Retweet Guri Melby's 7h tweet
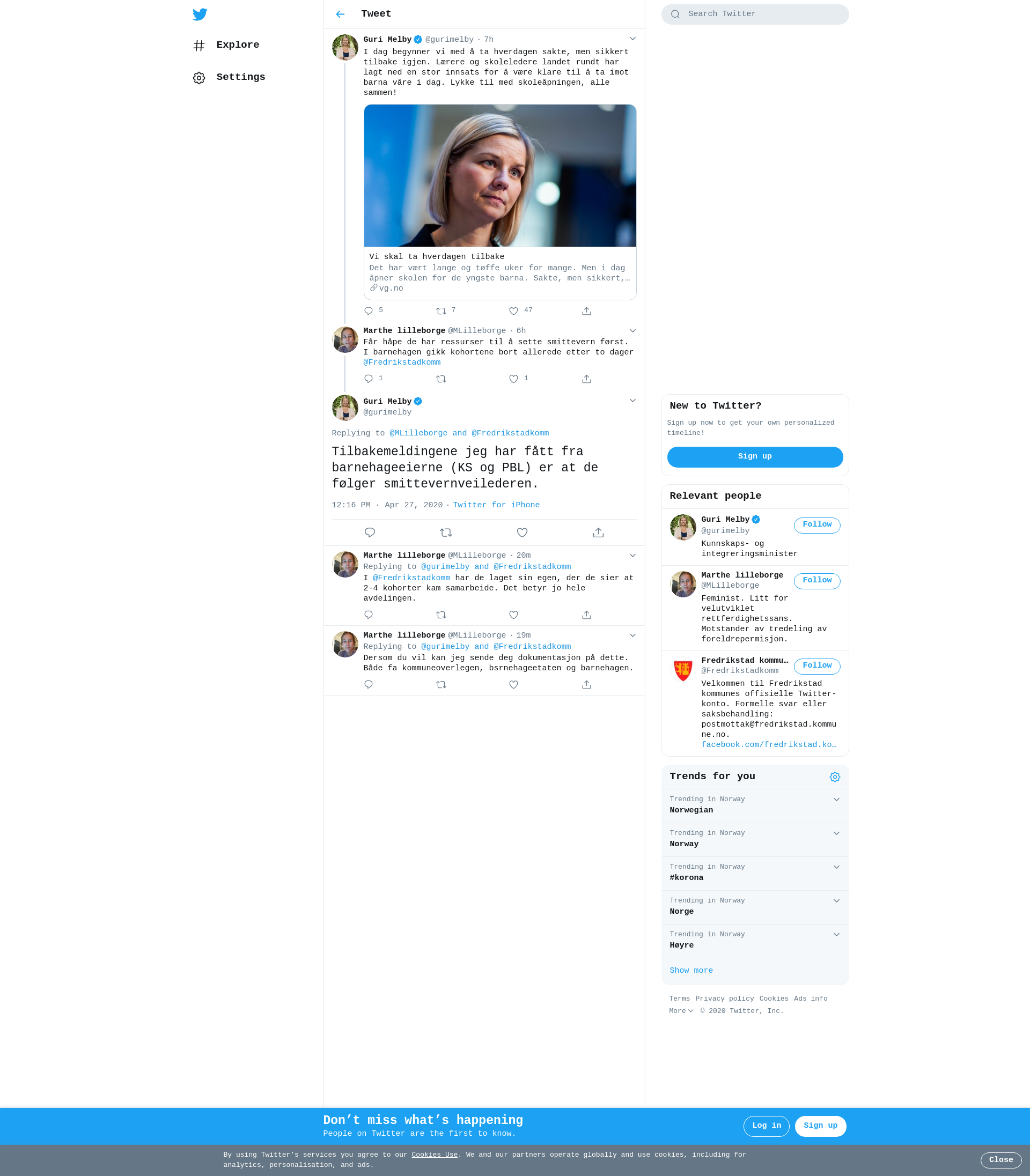The height and width of the screenshot is (1176, 1030). [x=442, y=311]
